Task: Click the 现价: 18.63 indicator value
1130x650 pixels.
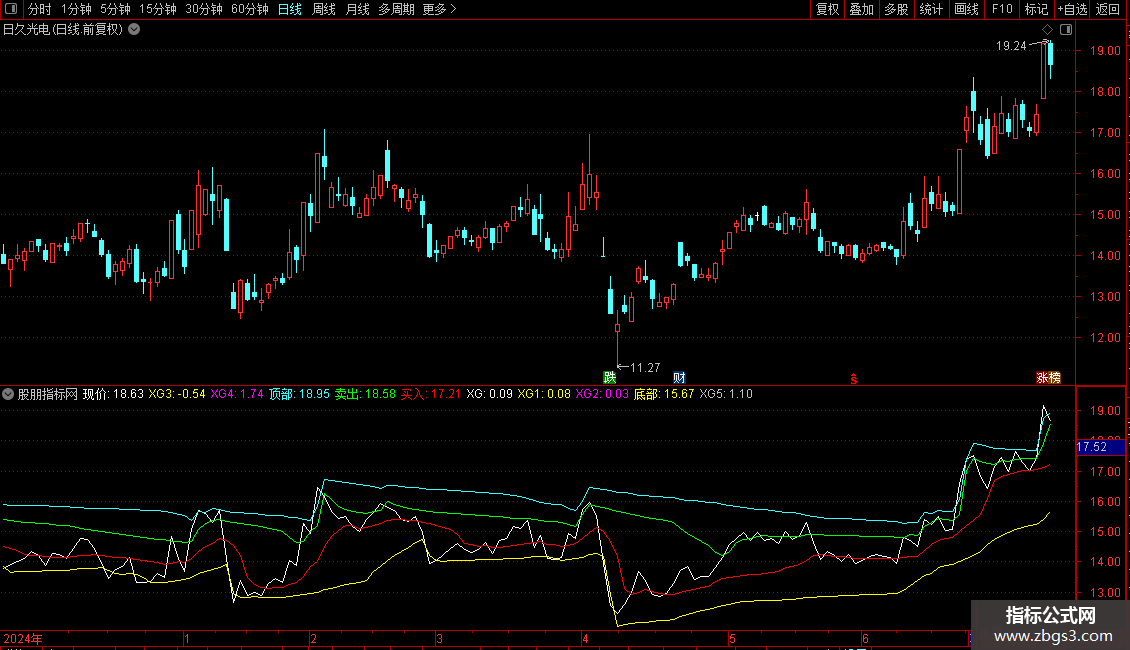Action: coord(113,394)
